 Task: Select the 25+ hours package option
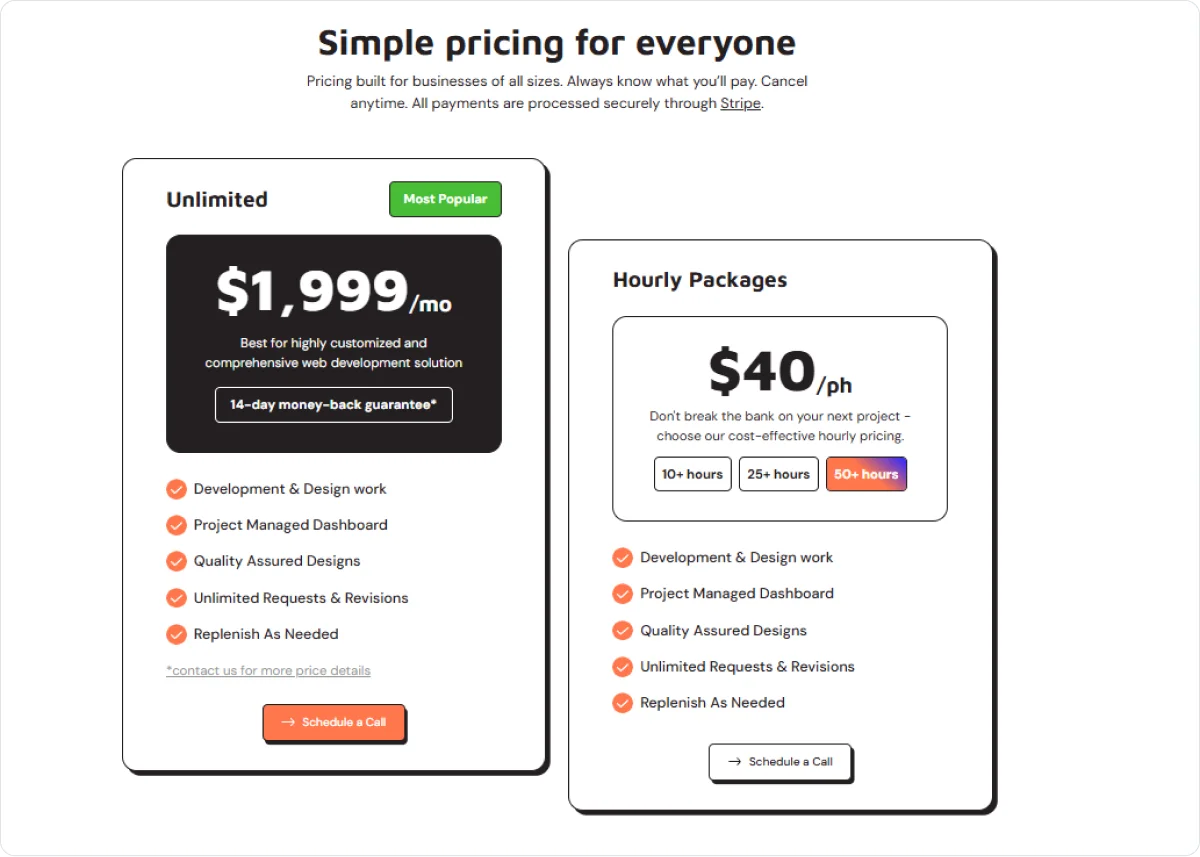tap(779, 474)
